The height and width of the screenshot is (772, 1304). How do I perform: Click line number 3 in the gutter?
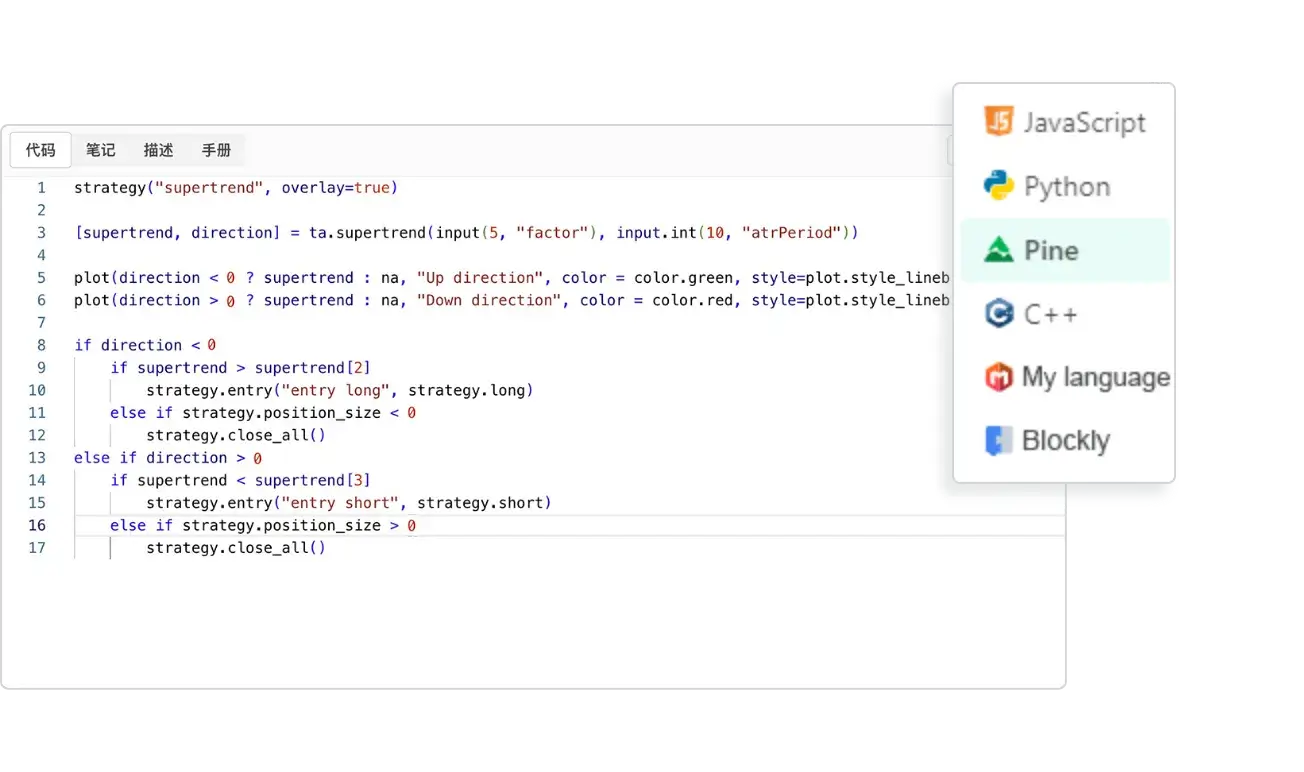tap(41, 233)
